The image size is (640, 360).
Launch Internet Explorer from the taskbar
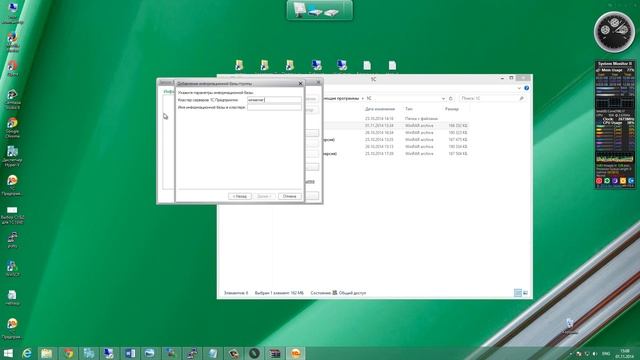point(27,353)
